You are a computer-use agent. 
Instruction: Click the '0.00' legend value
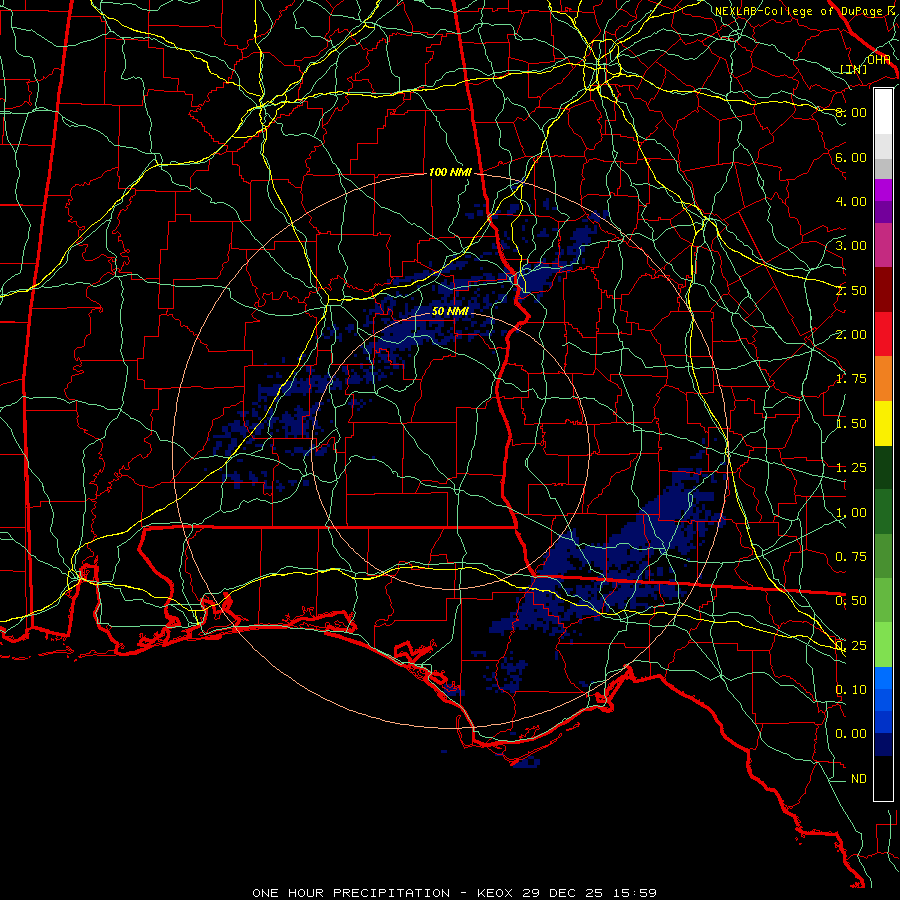pos(851,734)
